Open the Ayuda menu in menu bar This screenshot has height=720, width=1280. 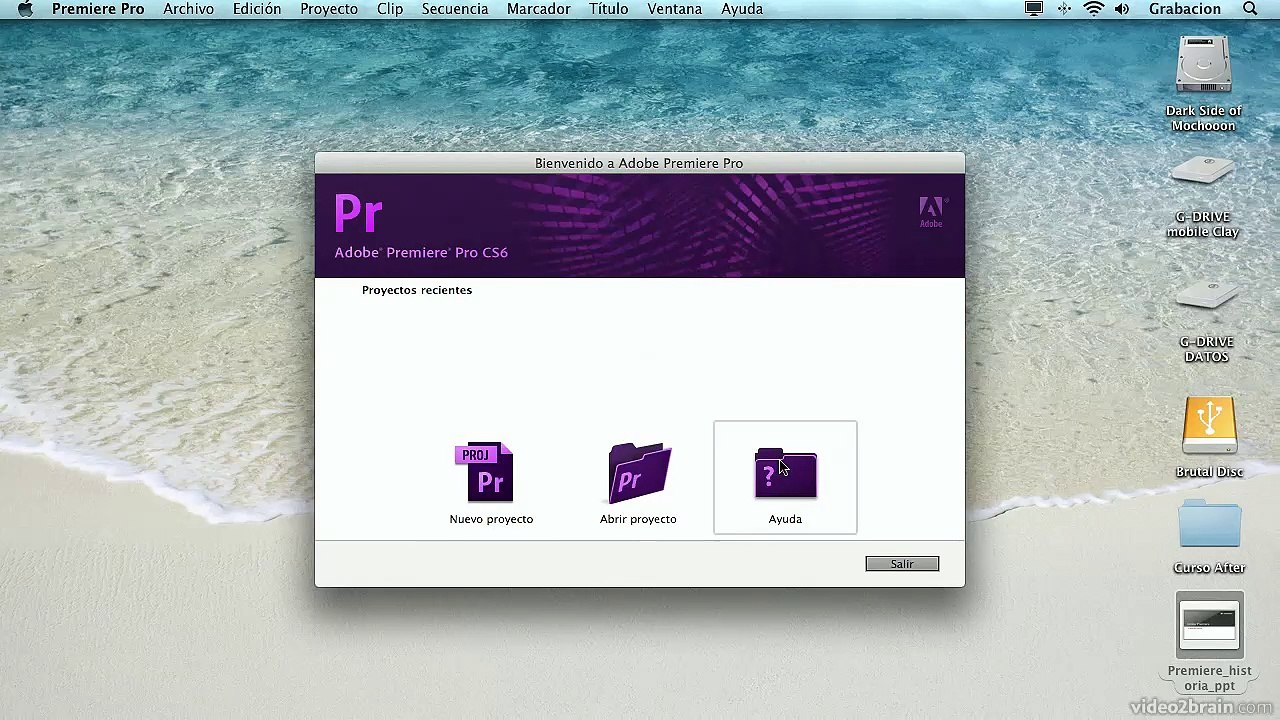click(742, 9)
